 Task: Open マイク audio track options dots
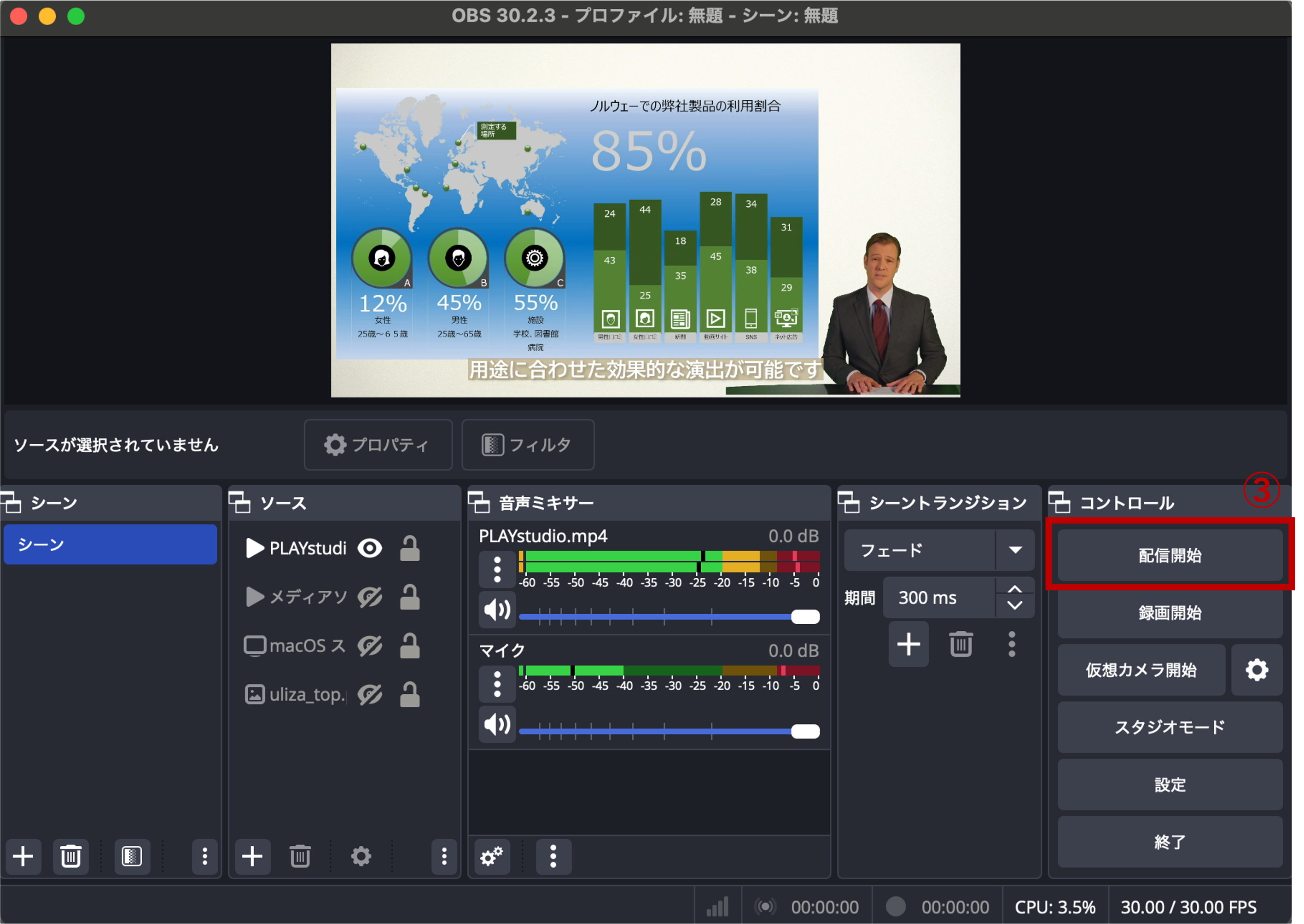pos(497,684)
